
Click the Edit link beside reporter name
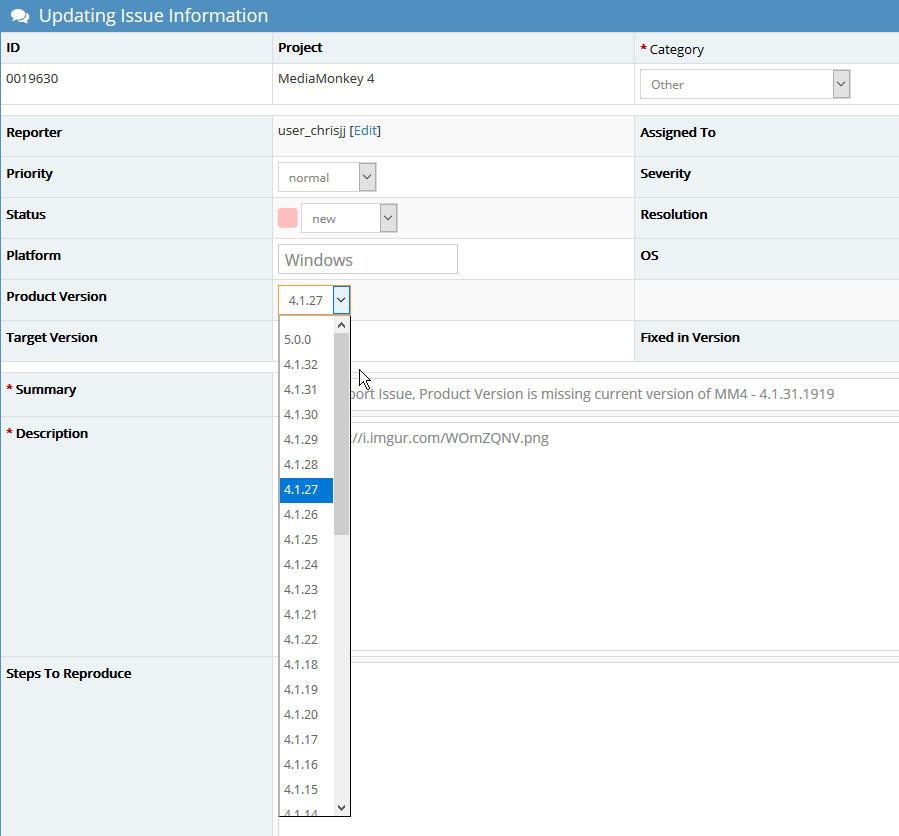click(365, 131)
